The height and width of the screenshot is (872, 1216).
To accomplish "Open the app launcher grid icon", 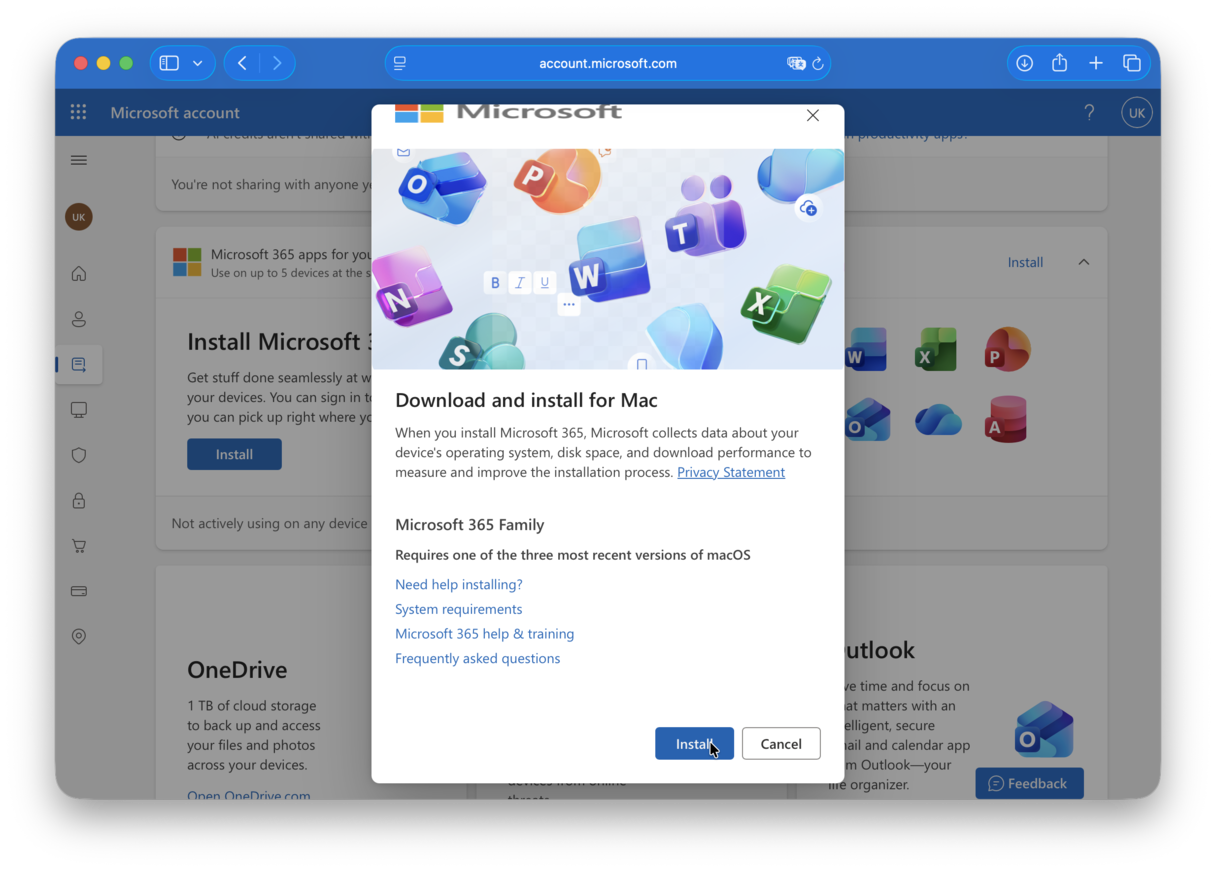I will coord(79,112).
